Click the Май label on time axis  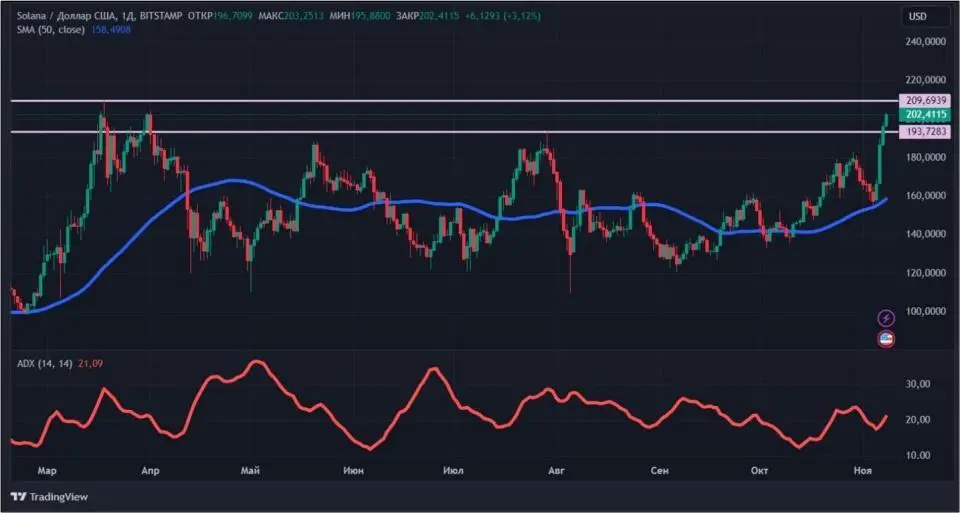pyautogui.click(x=251, y=469)
